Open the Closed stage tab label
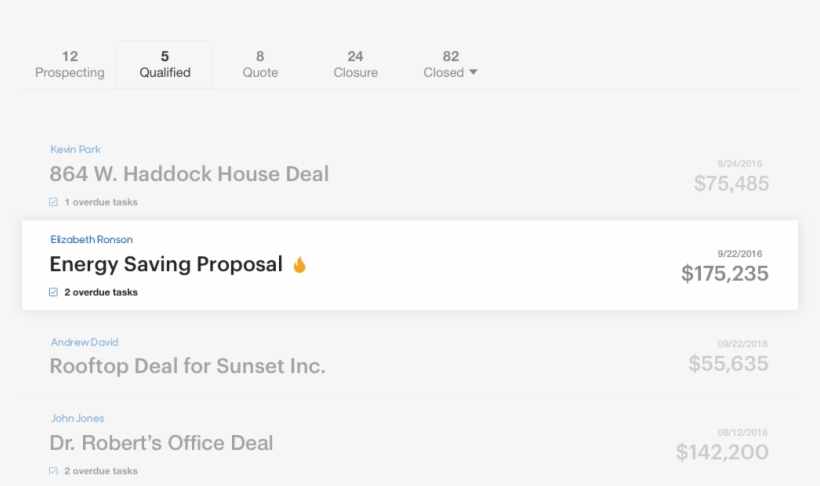Viewport: 820px width, 486px height. 443,72
